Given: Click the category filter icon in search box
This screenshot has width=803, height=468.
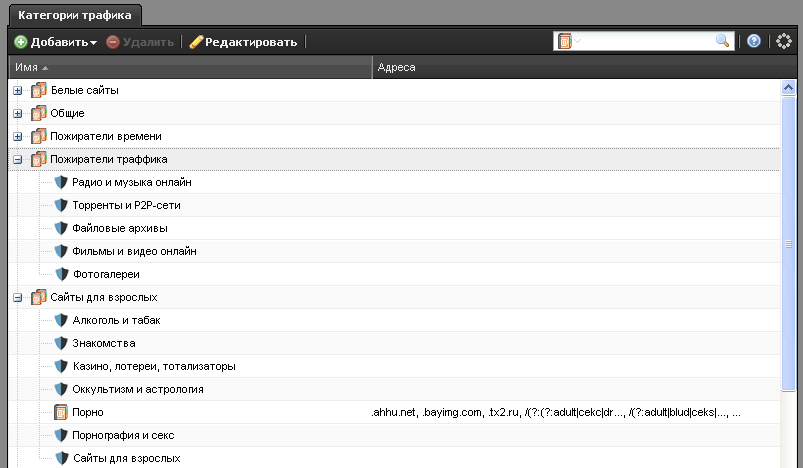Looking at the screenshot, I should pos(566,41).
